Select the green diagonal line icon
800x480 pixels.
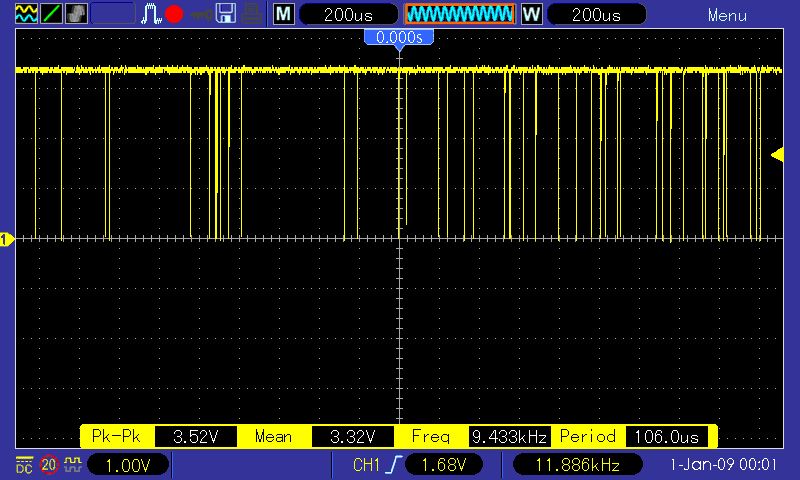click(x=51, y=14)
